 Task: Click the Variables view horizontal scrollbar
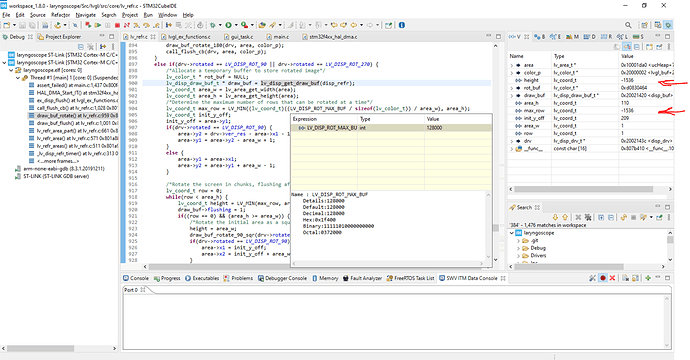tap(584, 189)
